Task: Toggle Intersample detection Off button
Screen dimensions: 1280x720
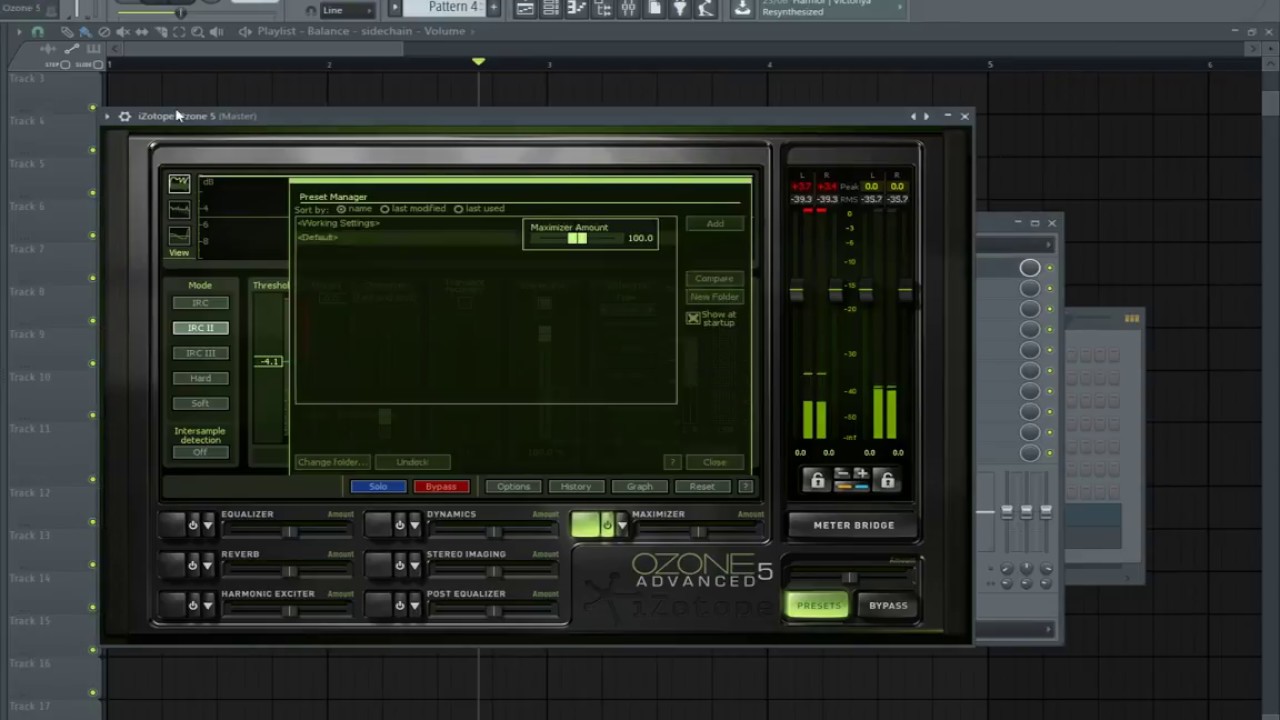Action: point(200,452)
